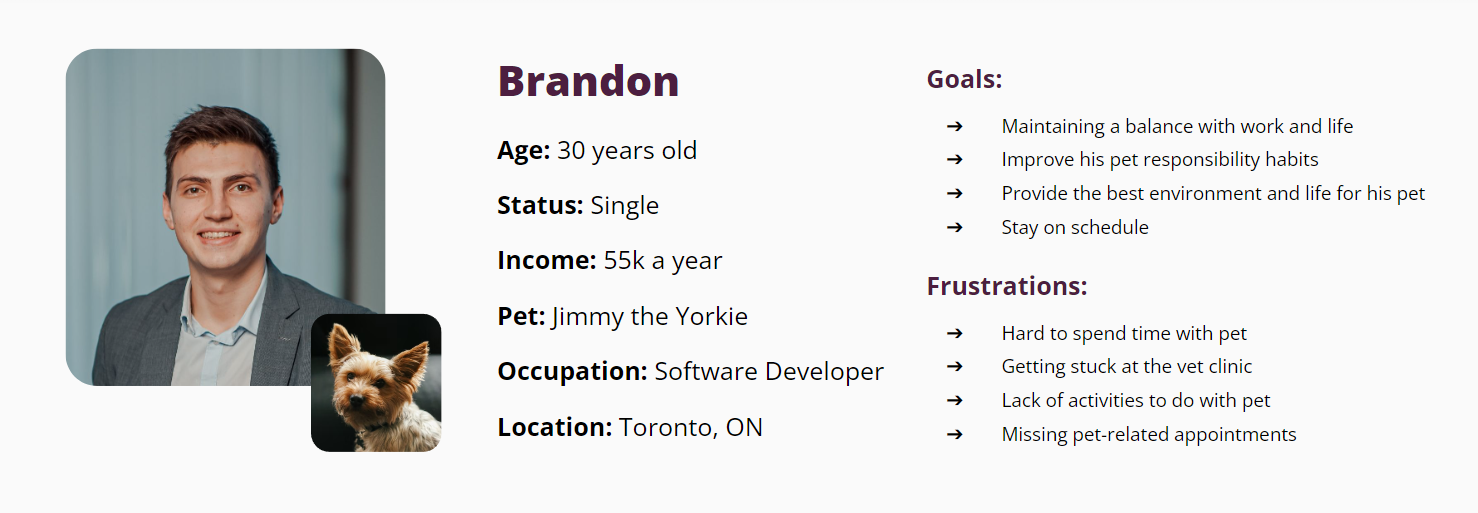The image size is (1478, 513).
Task: Click the Frustrations heading
Action: coord(1007,286)
